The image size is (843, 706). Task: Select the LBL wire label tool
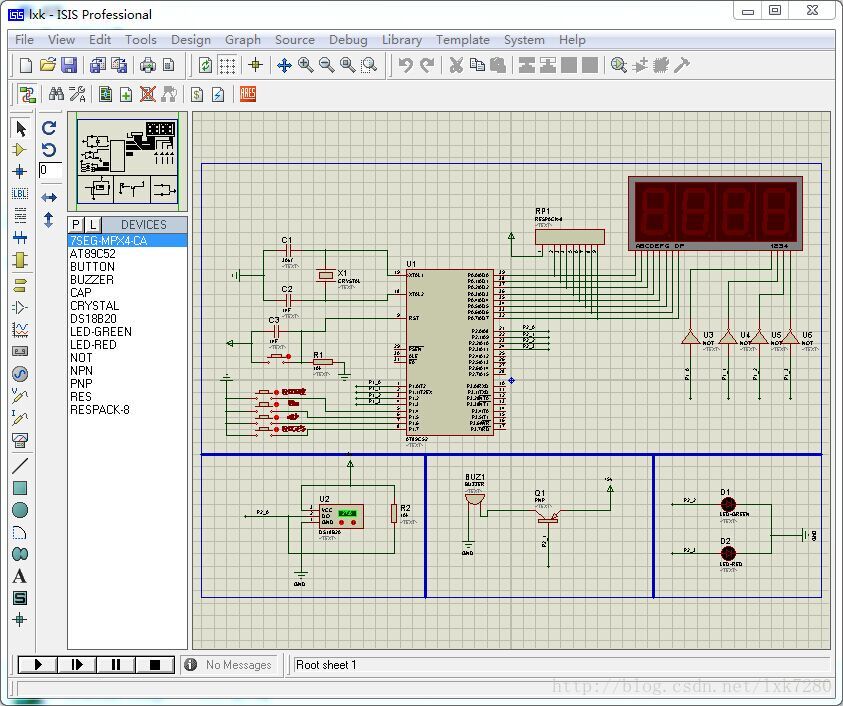point(20,194)
